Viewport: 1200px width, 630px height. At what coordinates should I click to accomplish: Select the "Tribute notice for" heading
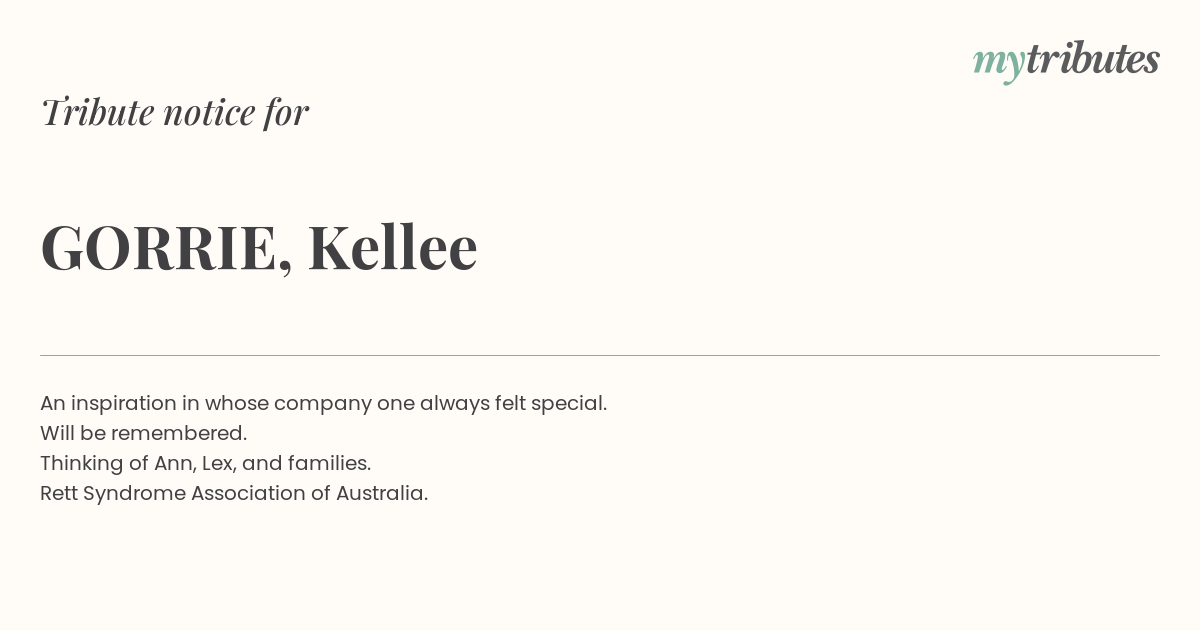tap(175, 112)
